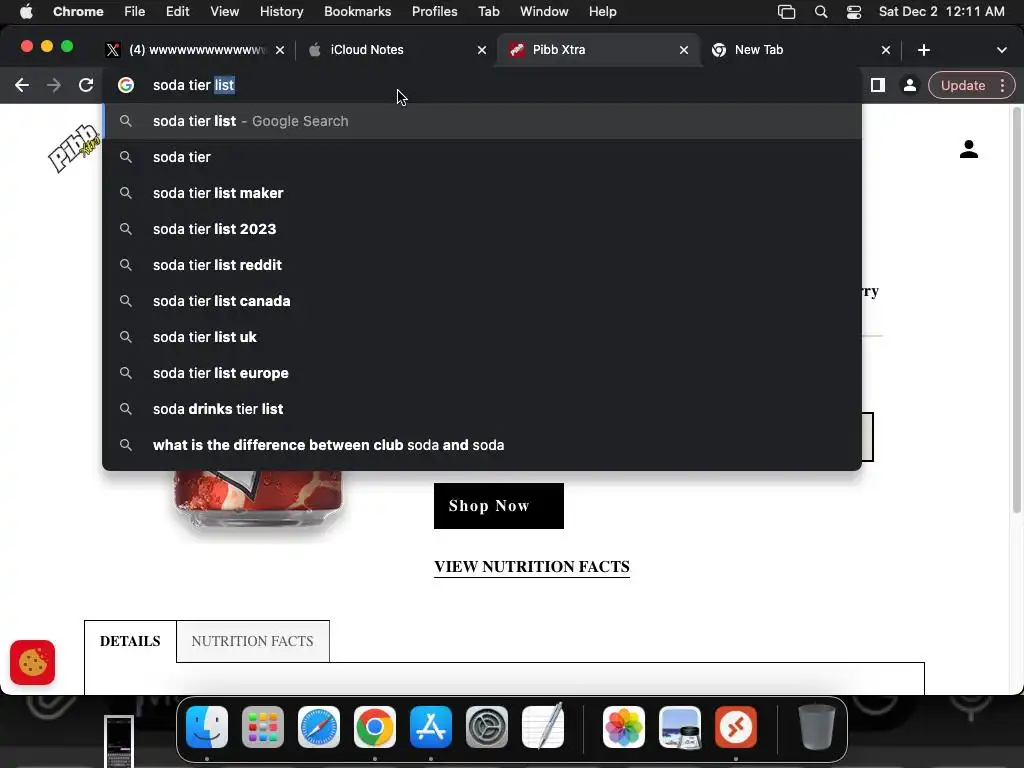Pick the 'soda tier list canada' suggestion
Viewport: 1024px width, 768px height.
click(x=482, y=301)
